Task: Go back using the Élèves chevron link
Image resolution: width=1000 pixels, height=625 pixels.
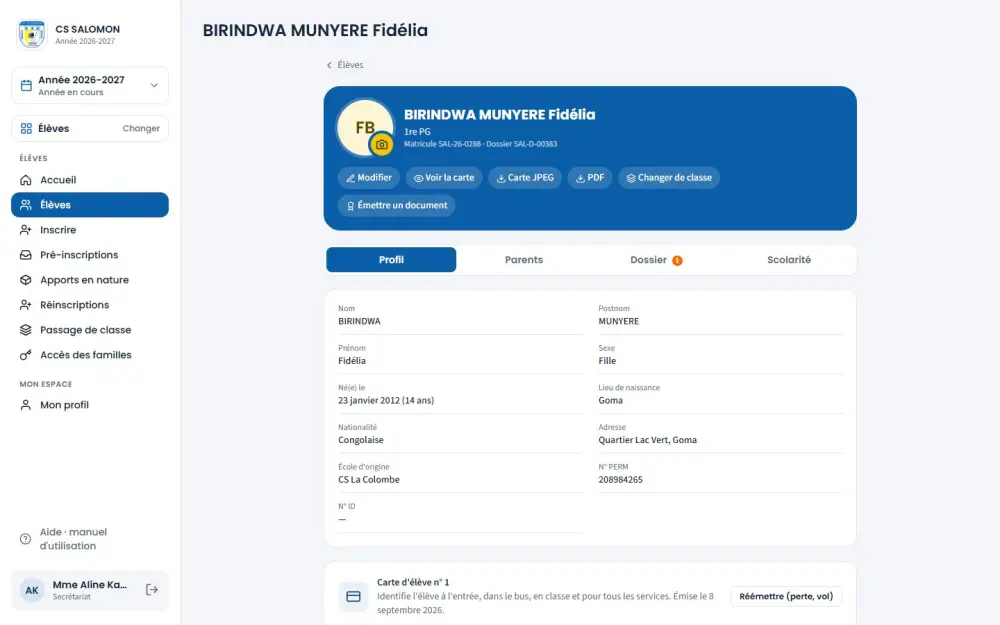Action: pyautogui.click(x=344, y=65)
